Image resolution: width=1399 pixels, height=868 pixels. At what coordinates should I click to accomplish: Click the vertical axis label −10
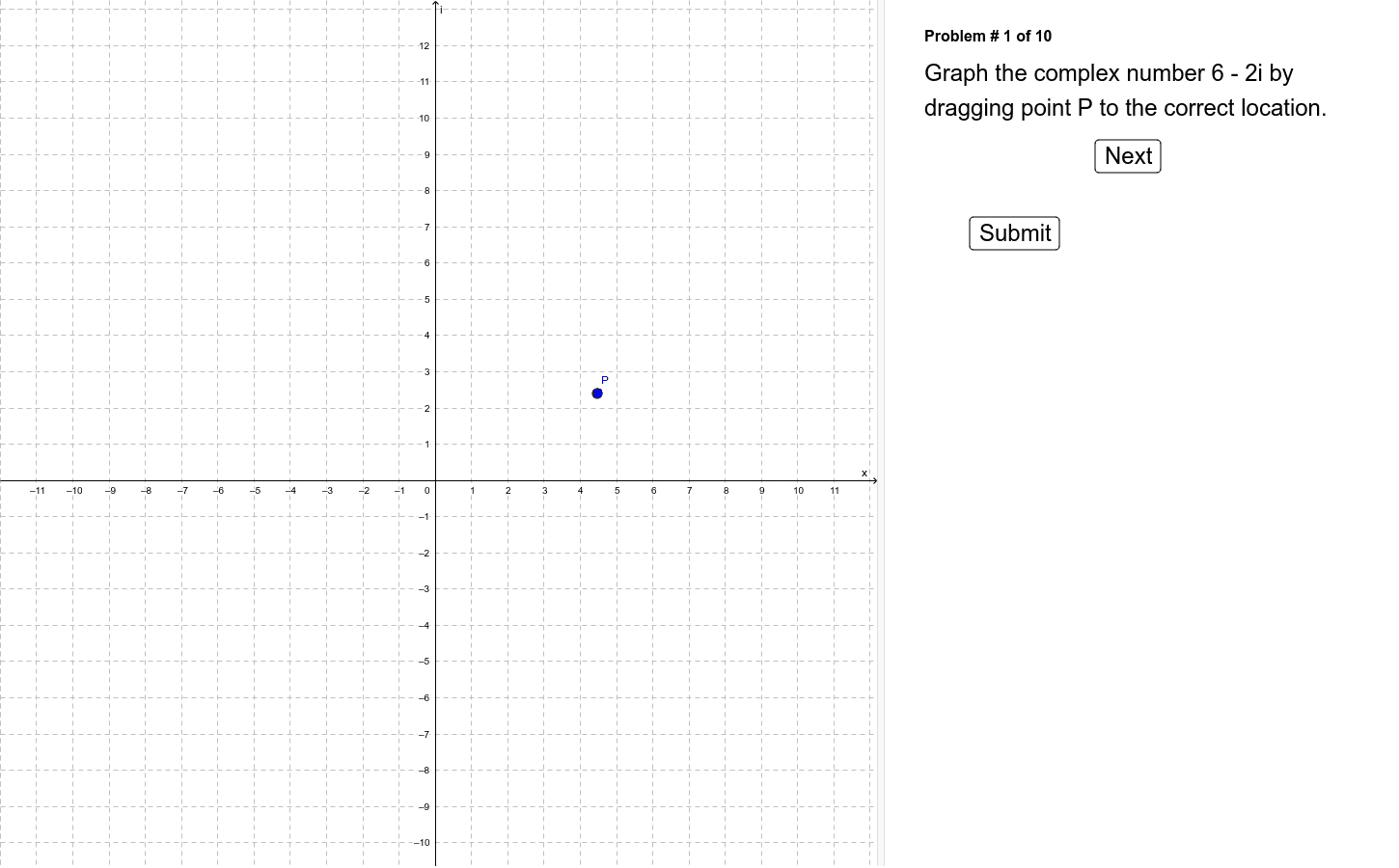[422, 843]
